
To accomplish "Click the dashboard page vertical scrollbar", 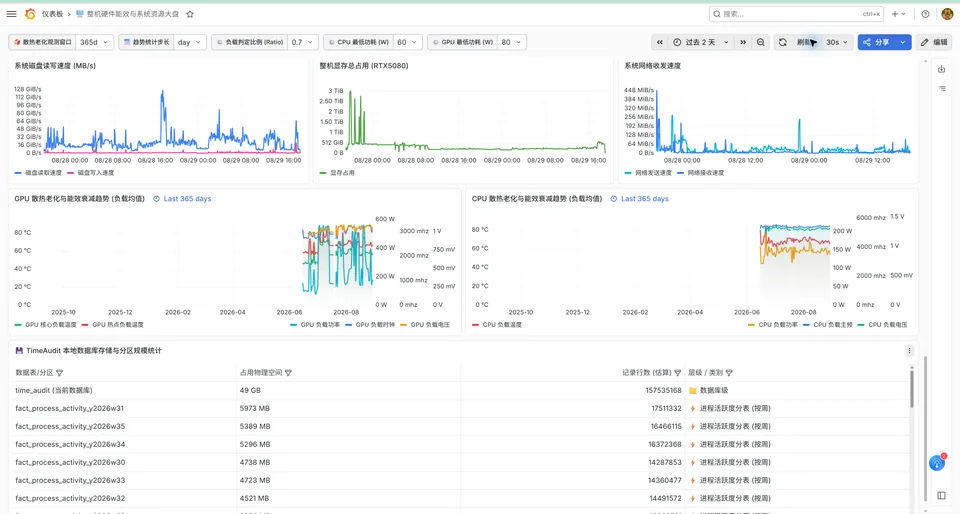I will (924, 428).
